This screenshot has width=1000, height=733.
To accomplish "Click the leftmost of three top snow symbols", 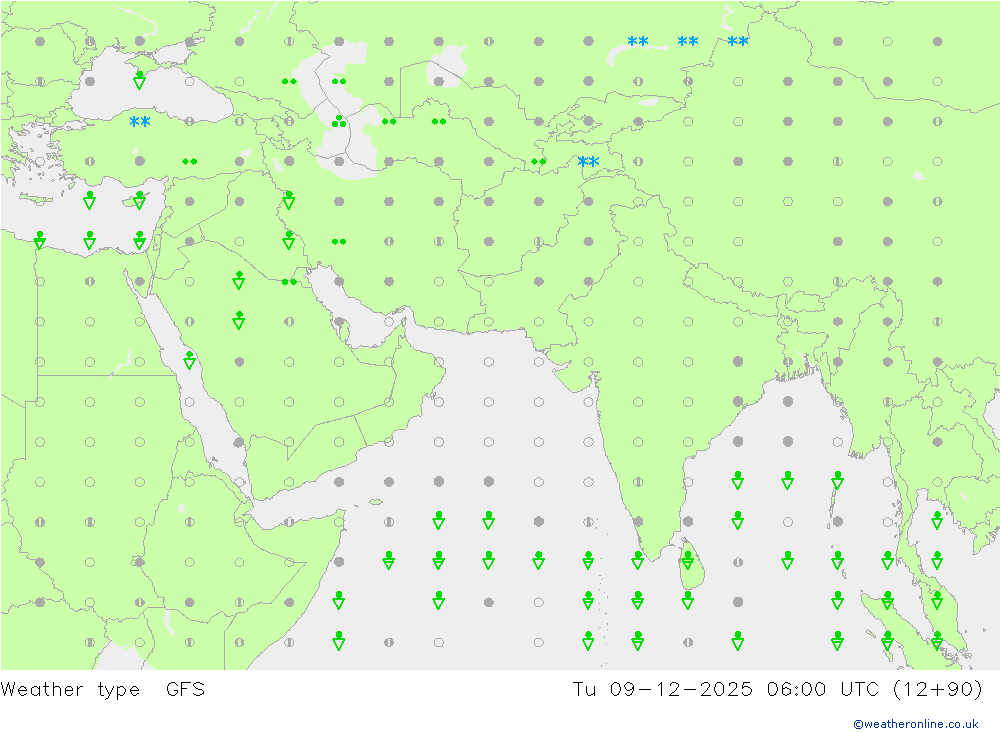I will click(x=638, y=42).
